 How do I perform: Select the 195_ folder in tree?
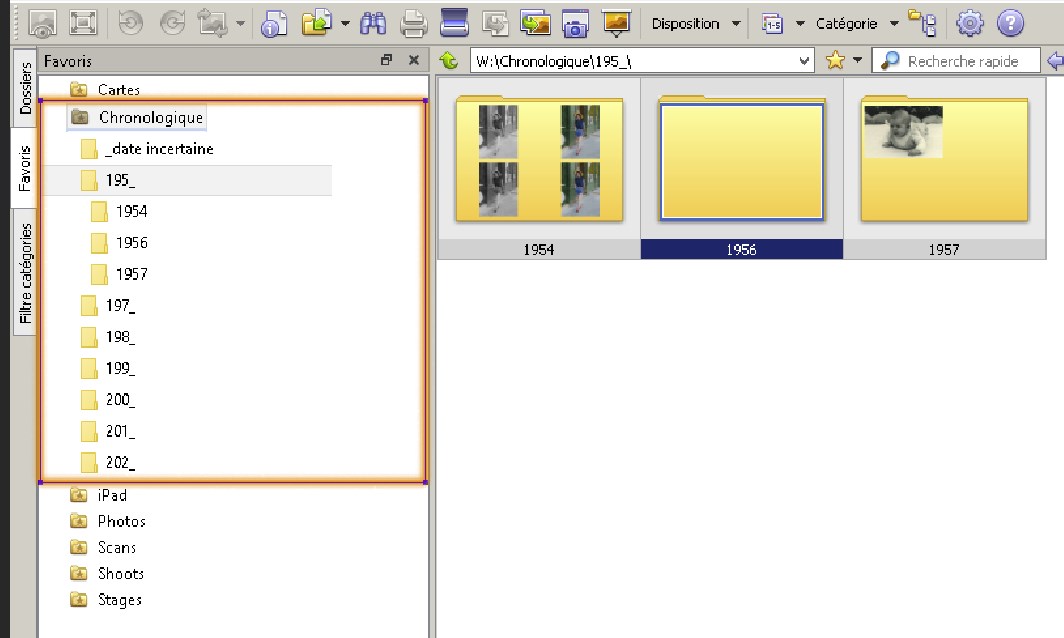pyautogui.click(x=120, y=180)
